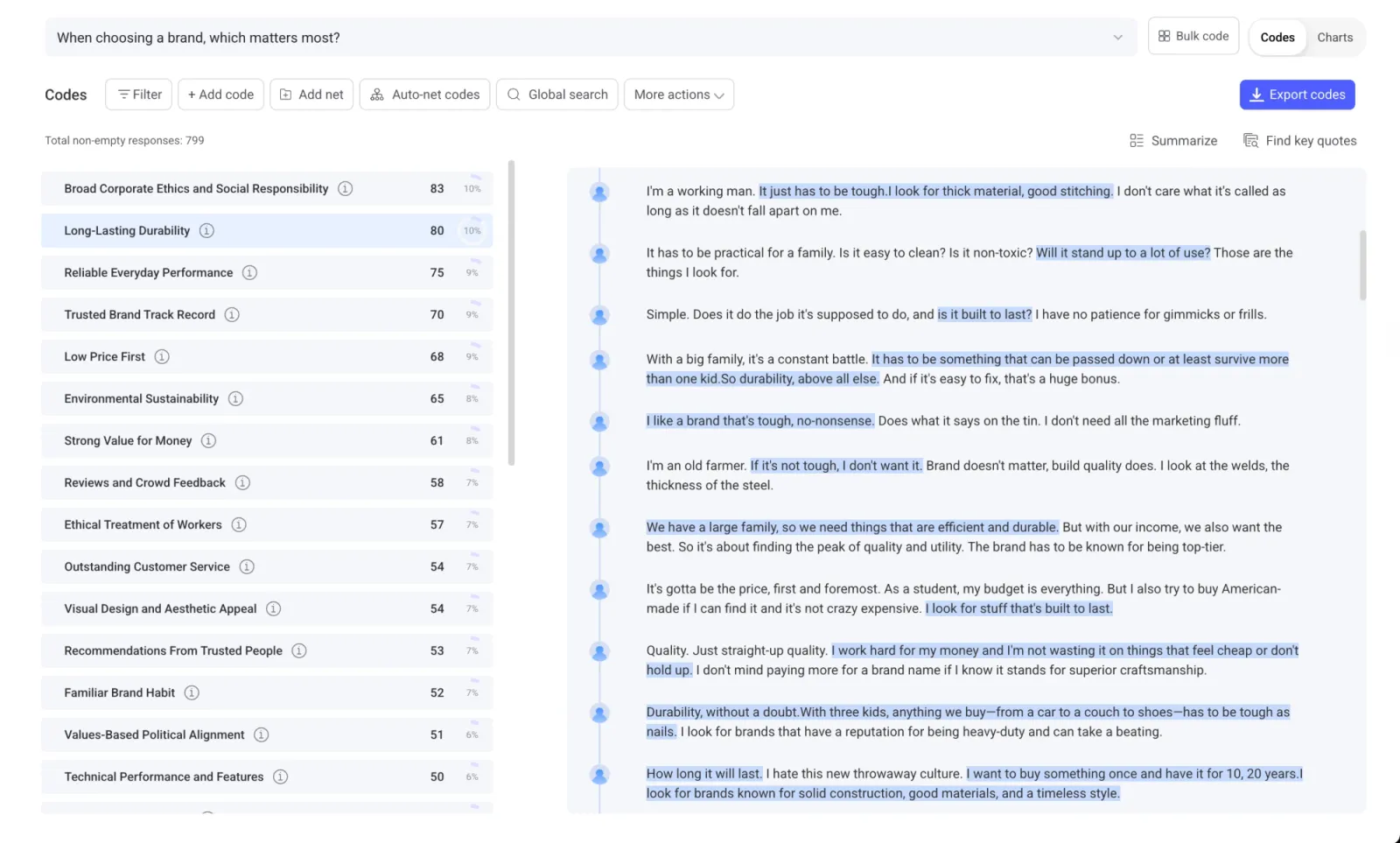Click avatar icon of the 'I'm a working man' response
The image size is (1400, 843).
(599, 193)
